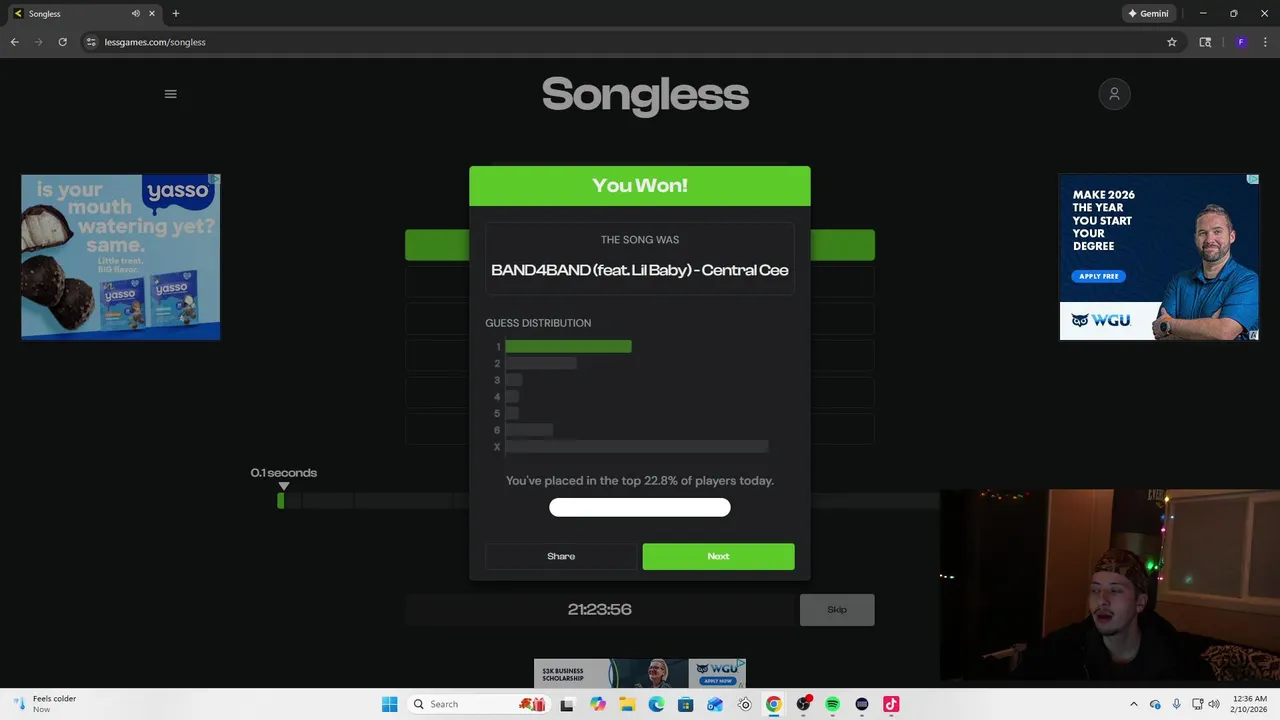1280x720 pixels.
Task: Open Chrome's three-dot menu
Action: pos(1265,42)
